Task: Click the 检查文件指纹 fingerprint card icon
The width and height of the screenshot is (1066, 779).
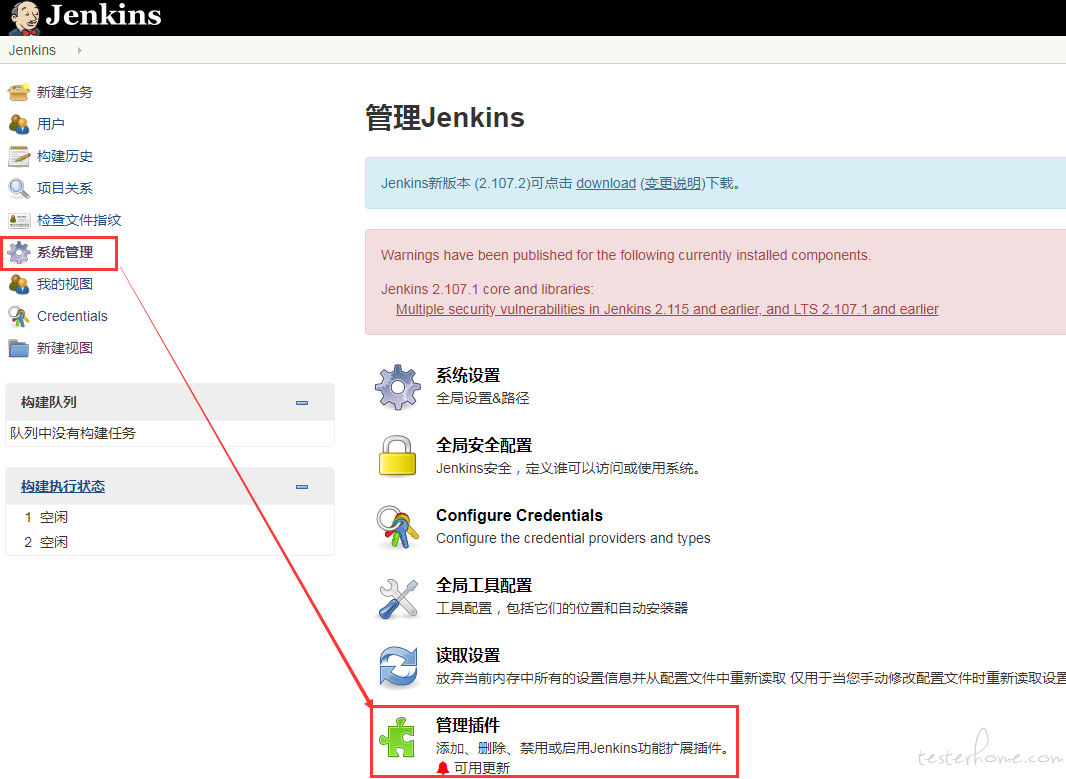Action: (x=18, y=220)
